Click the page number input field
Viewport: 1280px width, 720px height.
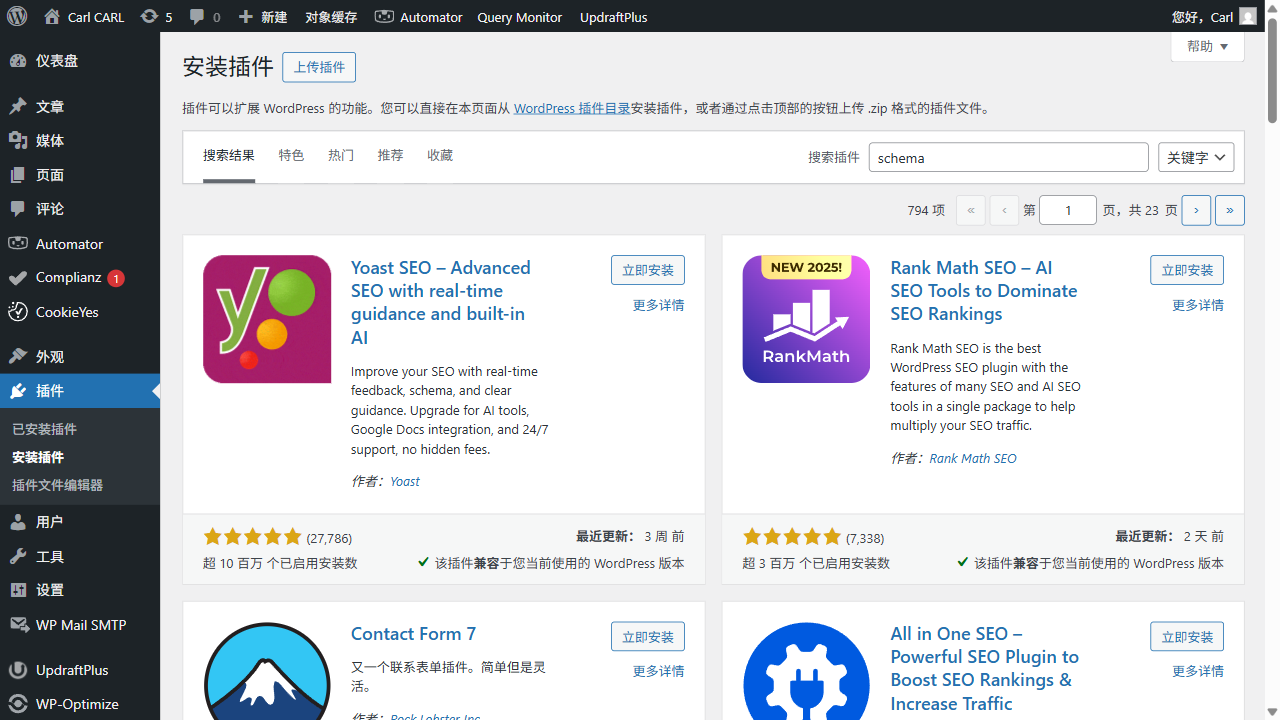[1067, 210]
